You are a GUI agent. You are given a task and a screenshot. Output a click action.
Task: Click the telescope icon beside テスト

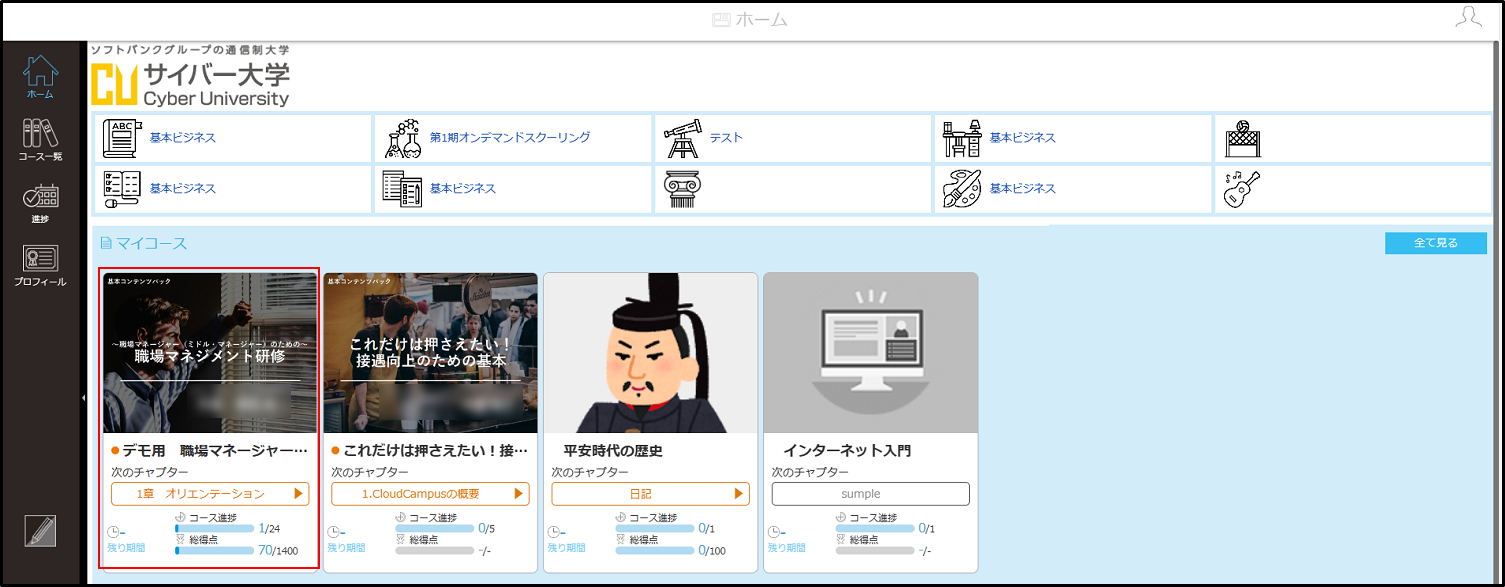point(682,138)
